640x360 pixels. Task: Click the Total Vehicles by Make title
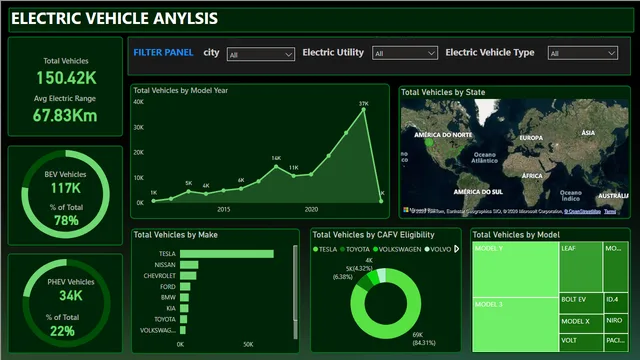tap(176, 235)
